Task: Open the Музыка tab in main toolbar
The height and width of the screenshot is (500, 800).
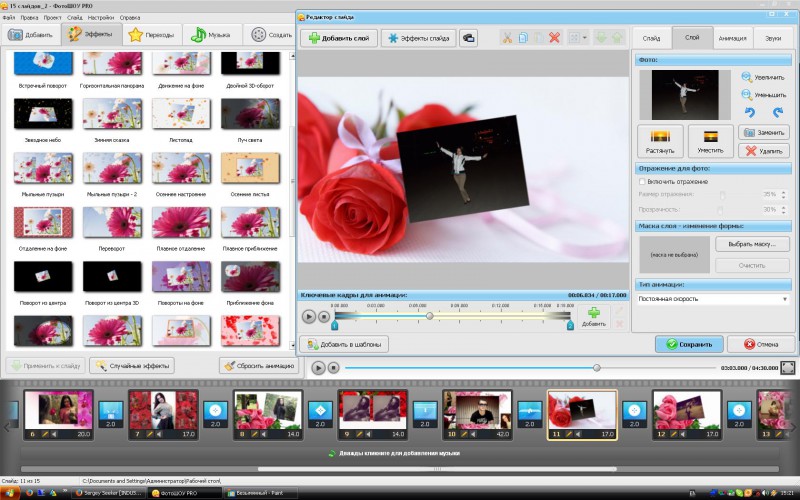Action: tap(211, 35)
